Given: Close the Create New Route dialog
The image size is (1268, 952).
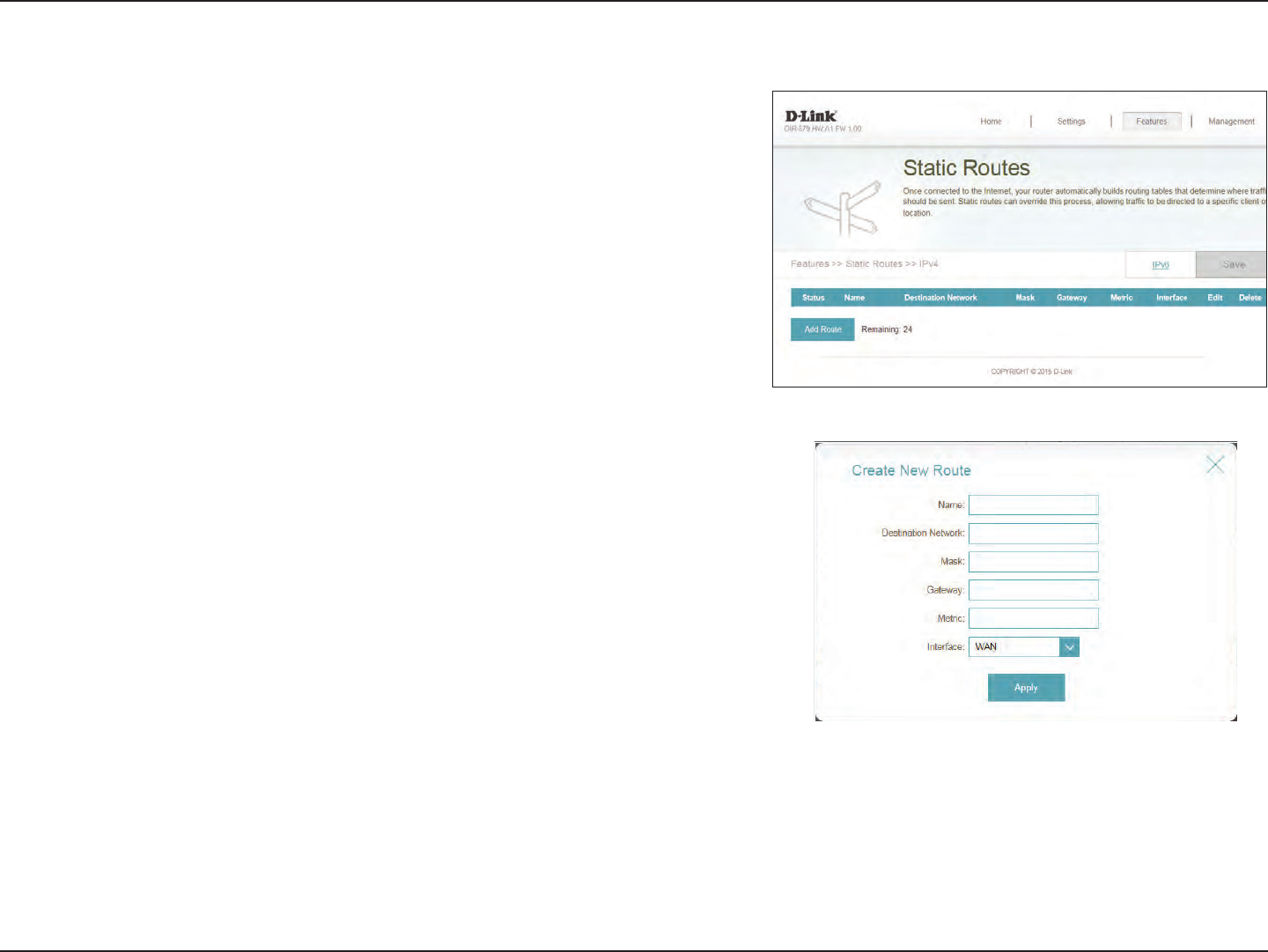Looking at the screenshot, I should pyautogui.click(x=1215, y=465).
